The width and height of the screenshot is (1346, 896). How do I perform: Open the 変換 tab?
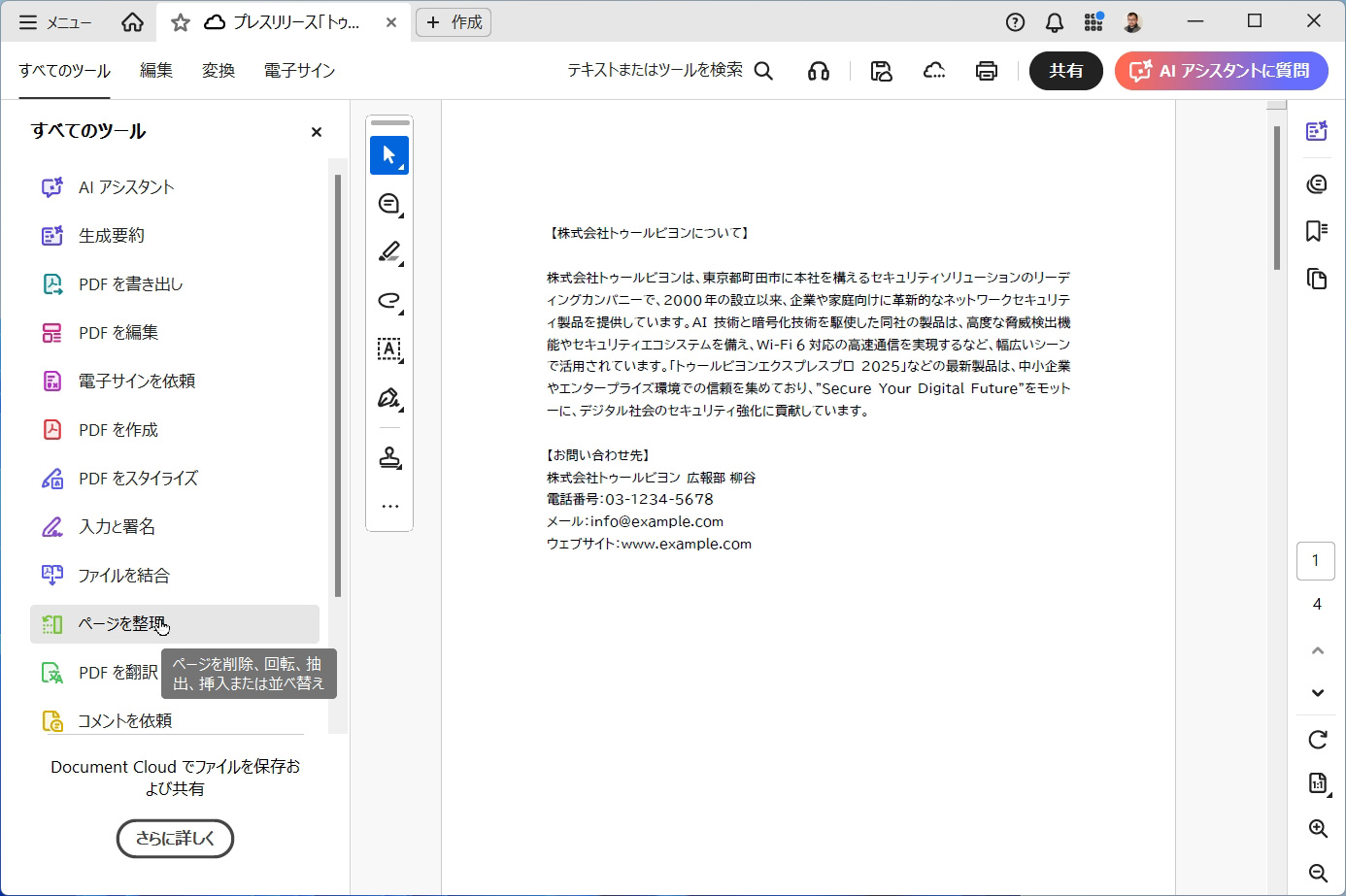coord(219,71)
